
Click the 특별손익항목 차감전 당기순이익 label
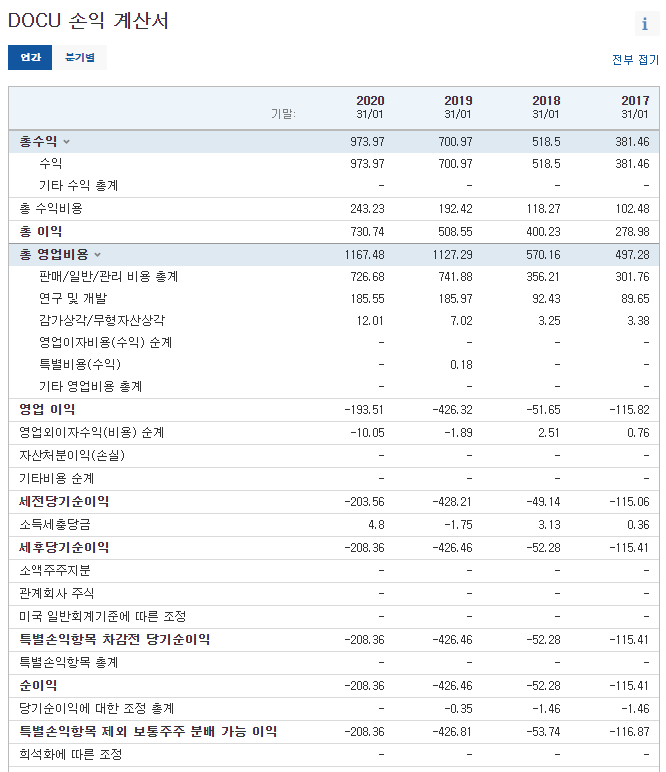(x=115, y=640)
